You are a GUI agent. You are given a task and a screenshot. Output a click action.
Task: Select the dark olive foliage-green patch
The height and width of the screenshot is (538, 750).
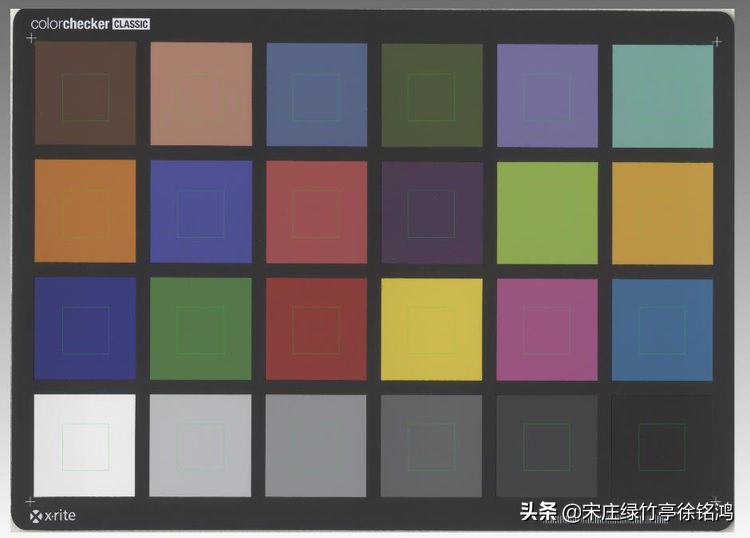(x=432, y=95)
